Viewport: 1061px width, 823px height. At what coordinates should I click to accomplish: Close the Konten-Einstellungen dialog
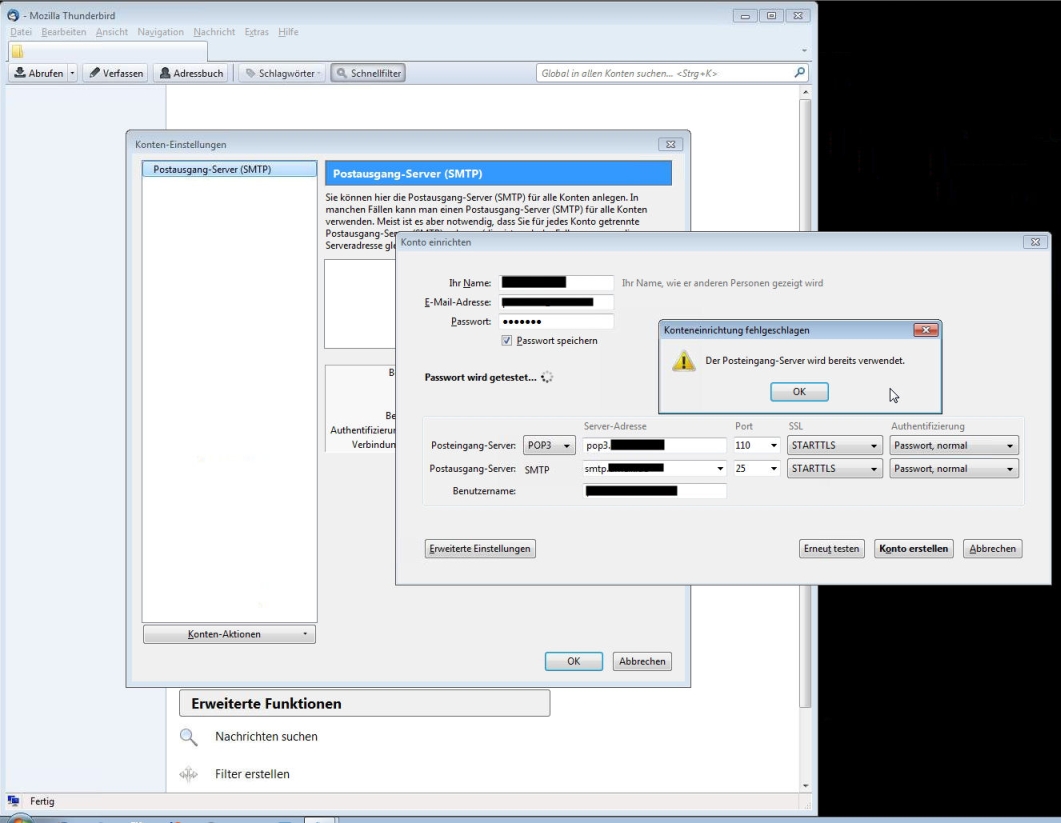[x=671, y=144]
